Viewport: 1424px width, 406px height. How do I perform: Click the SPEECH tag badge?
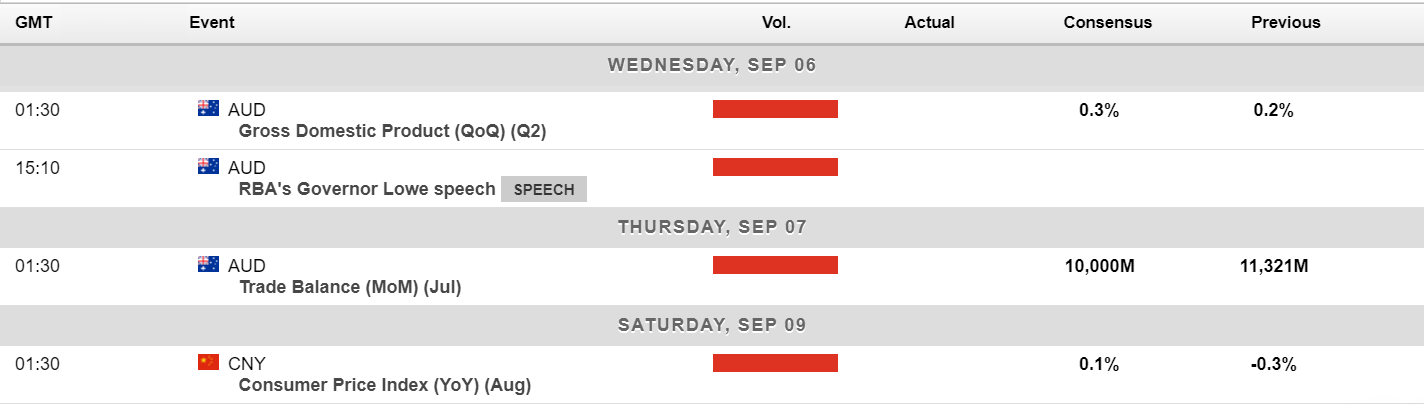[544, 189]
